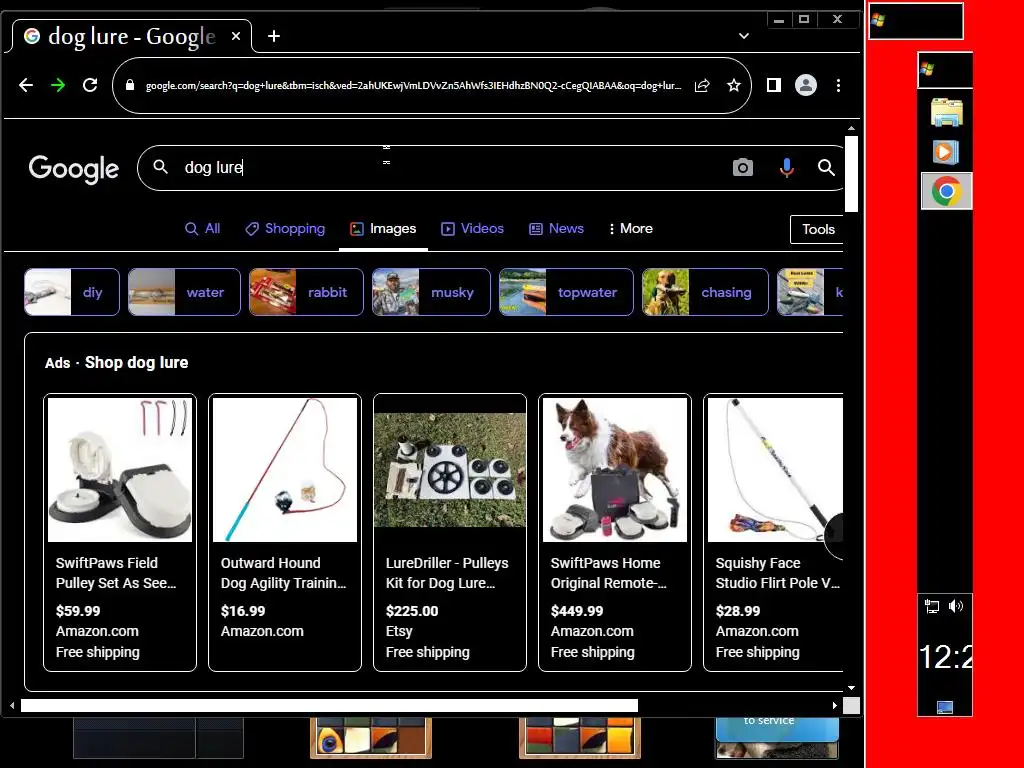Screen dimensions: 1024x768
Task: Click the $449.99 price text
Action: pos(577,611)
